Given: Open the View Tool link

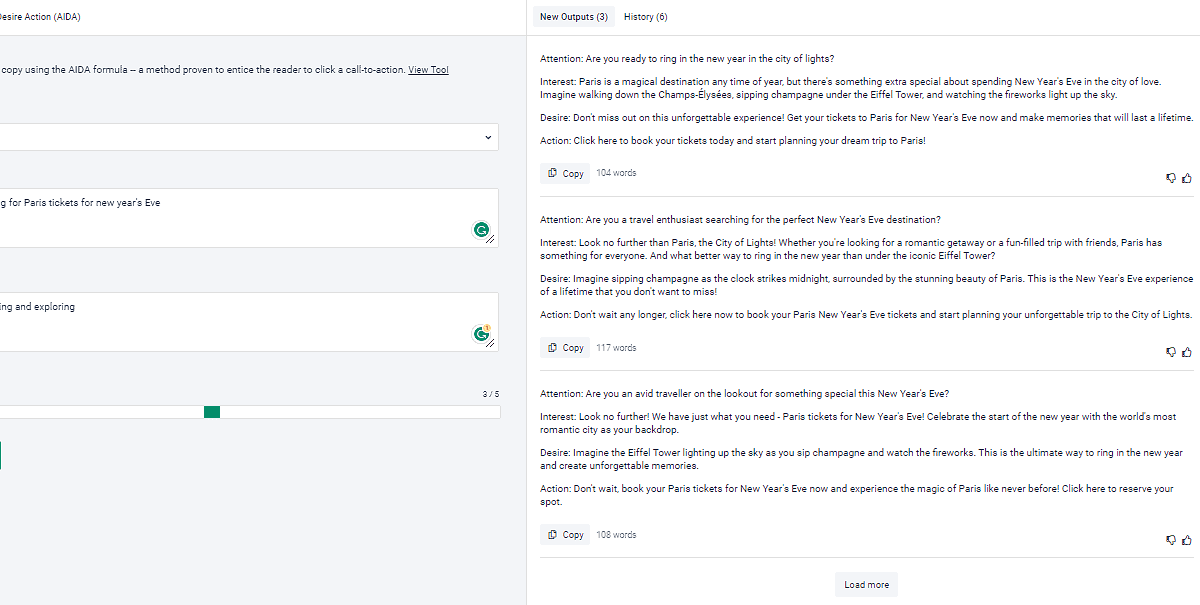Looking at the screenshot, I should (x=428, y=70).
